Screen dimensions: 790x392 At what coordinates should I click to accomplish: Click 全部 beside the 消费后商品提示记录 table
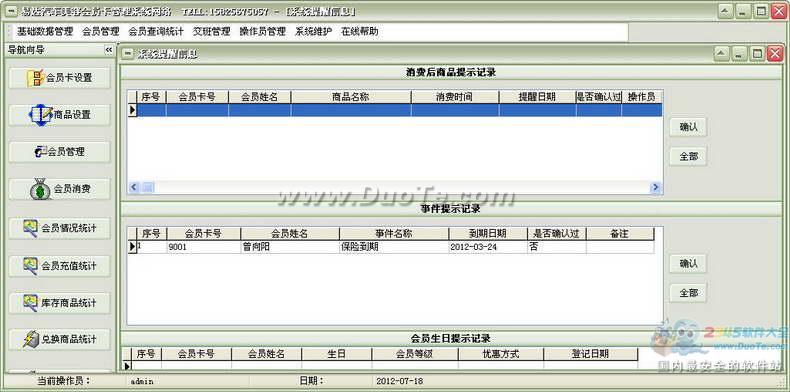coord(688,156)
